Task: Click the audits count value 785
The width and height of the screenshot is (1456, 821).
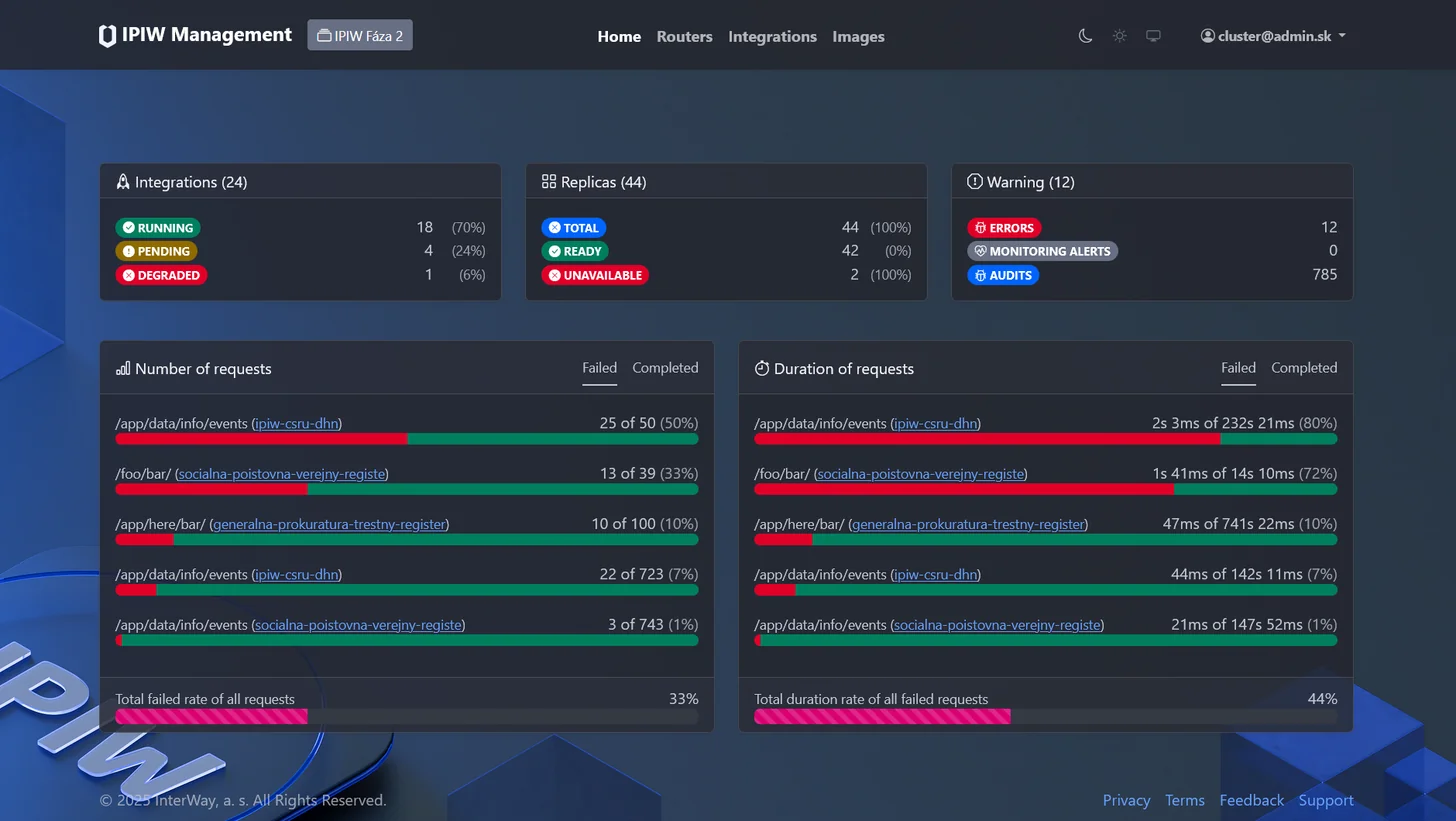Action: 1324,274
